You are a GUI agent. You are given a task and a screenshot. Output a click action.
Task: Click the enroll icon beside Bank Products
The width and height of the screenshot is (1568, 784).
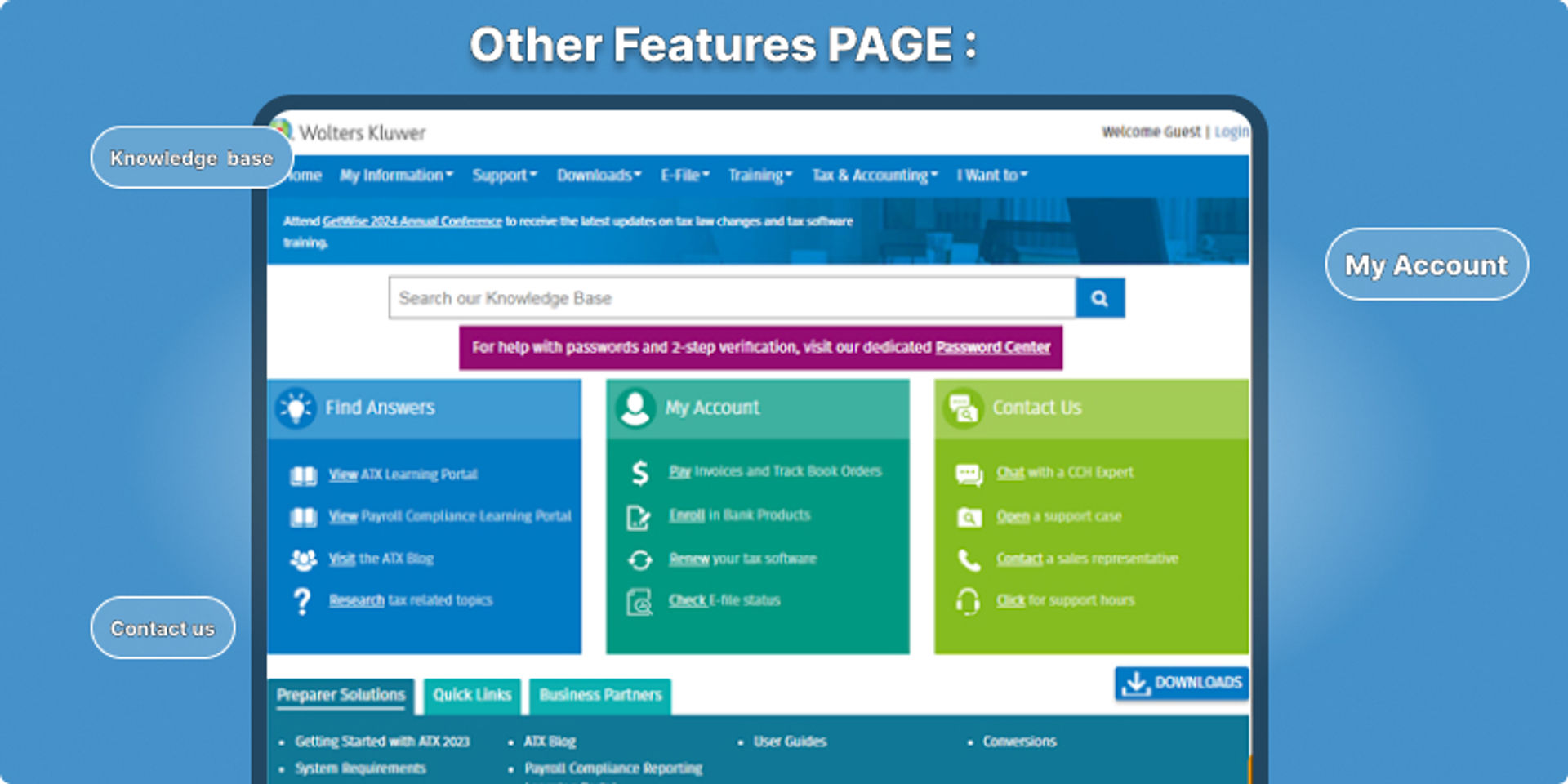pyautogui.click(x=639, y=517)
